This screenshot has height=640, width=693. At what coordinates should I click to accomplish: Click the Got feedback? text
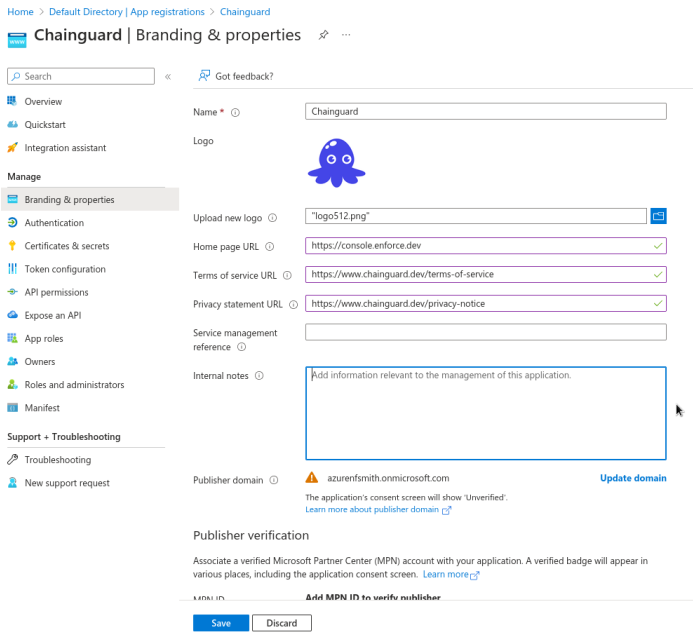(x=244, y=76)
